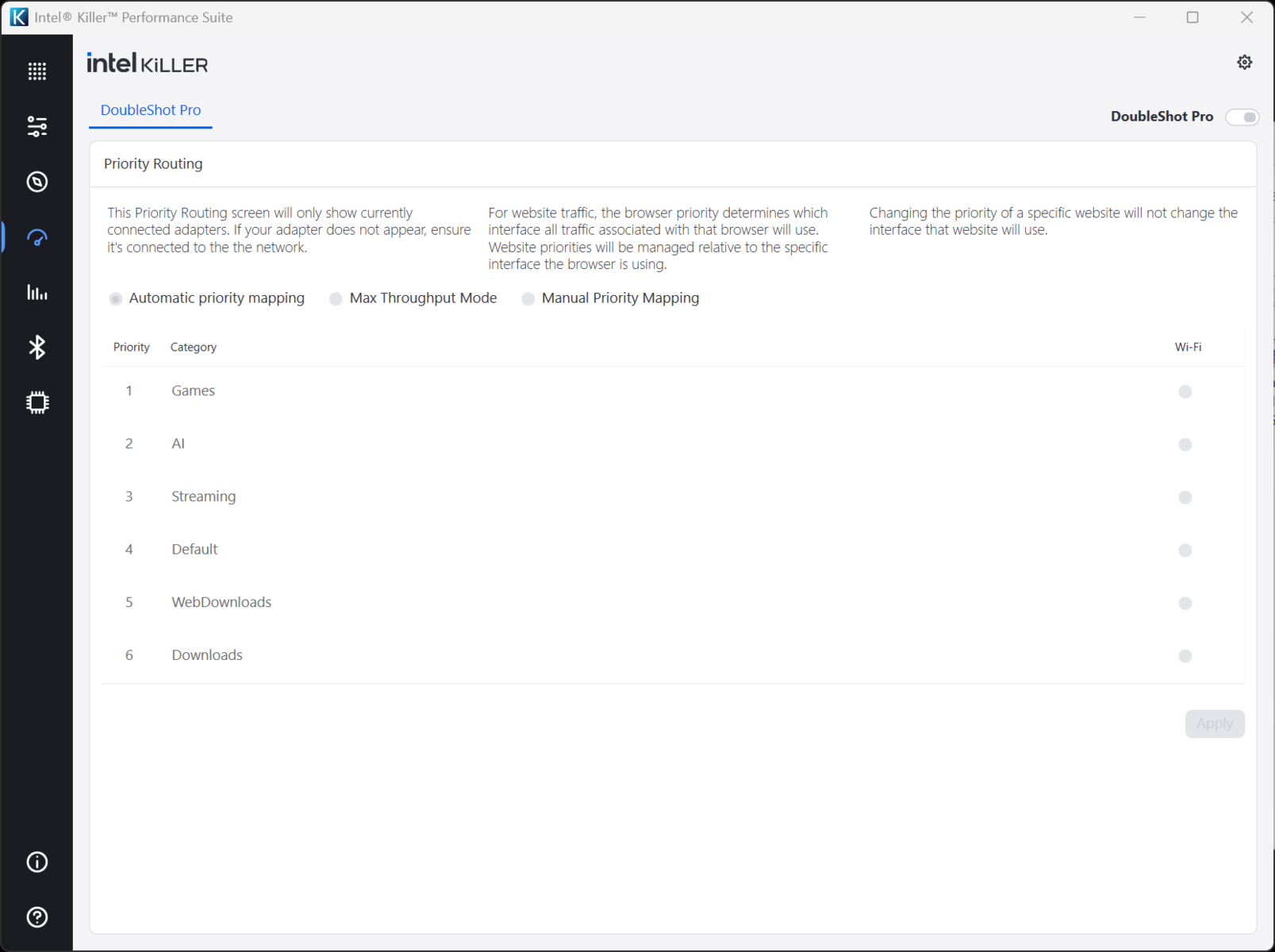Screen dimensions: 1275x952
Task: Select Wi-Fi radio for WebDownloads row
Action: (1185, 604)
